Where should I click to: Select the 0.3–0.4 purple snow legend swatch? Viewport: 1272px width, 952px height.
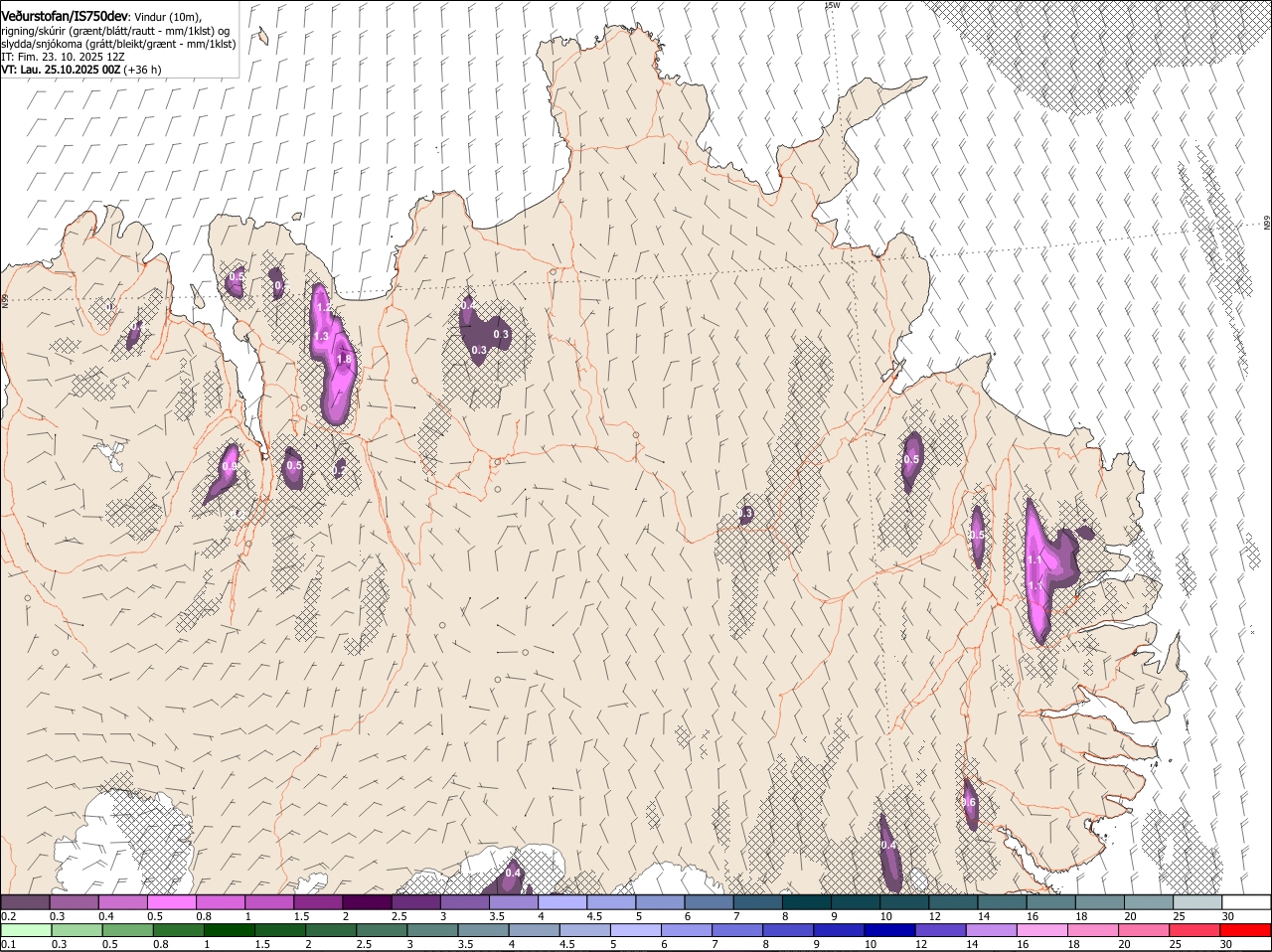75,901
